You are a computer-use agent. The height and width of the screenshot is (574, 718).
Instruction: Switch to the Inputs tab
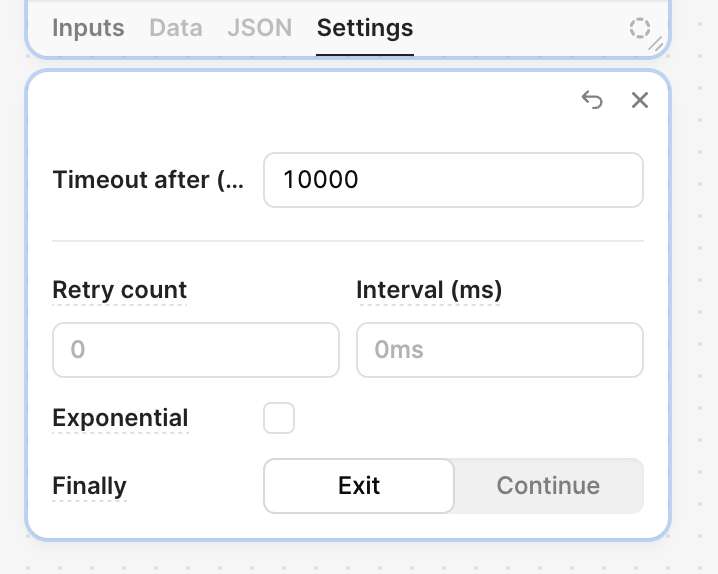tap(88, 28)
